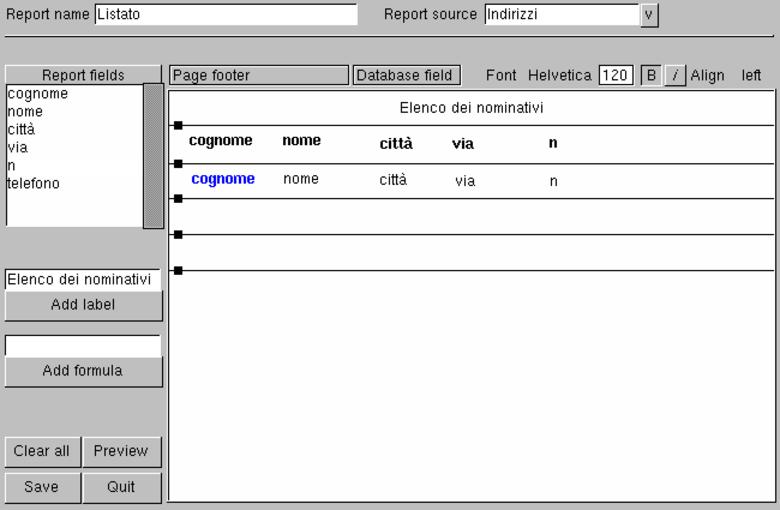Click the Add label button

pyautogui.click(x=84, y=305)
